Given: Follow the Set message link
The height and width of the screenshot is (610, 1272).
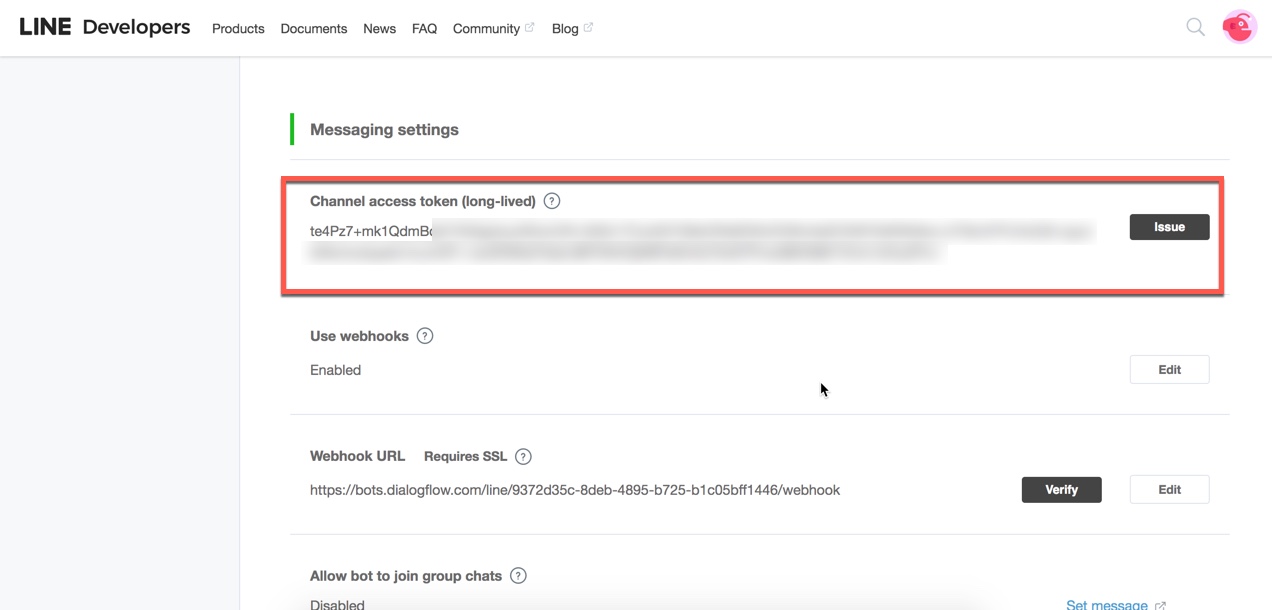Looking at the screenshot, I should pyautogui.click(x=1106, y=604).
